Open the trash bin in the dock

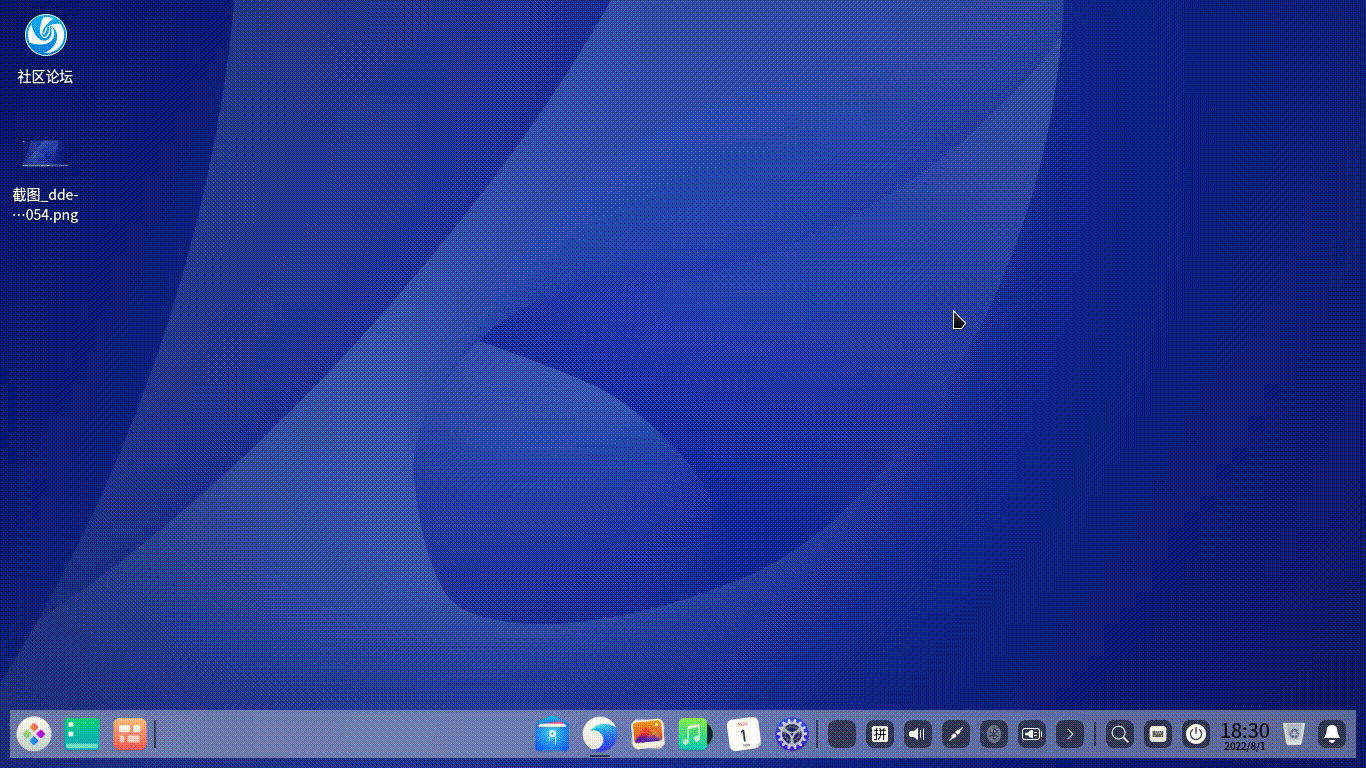click(1294, 735)
